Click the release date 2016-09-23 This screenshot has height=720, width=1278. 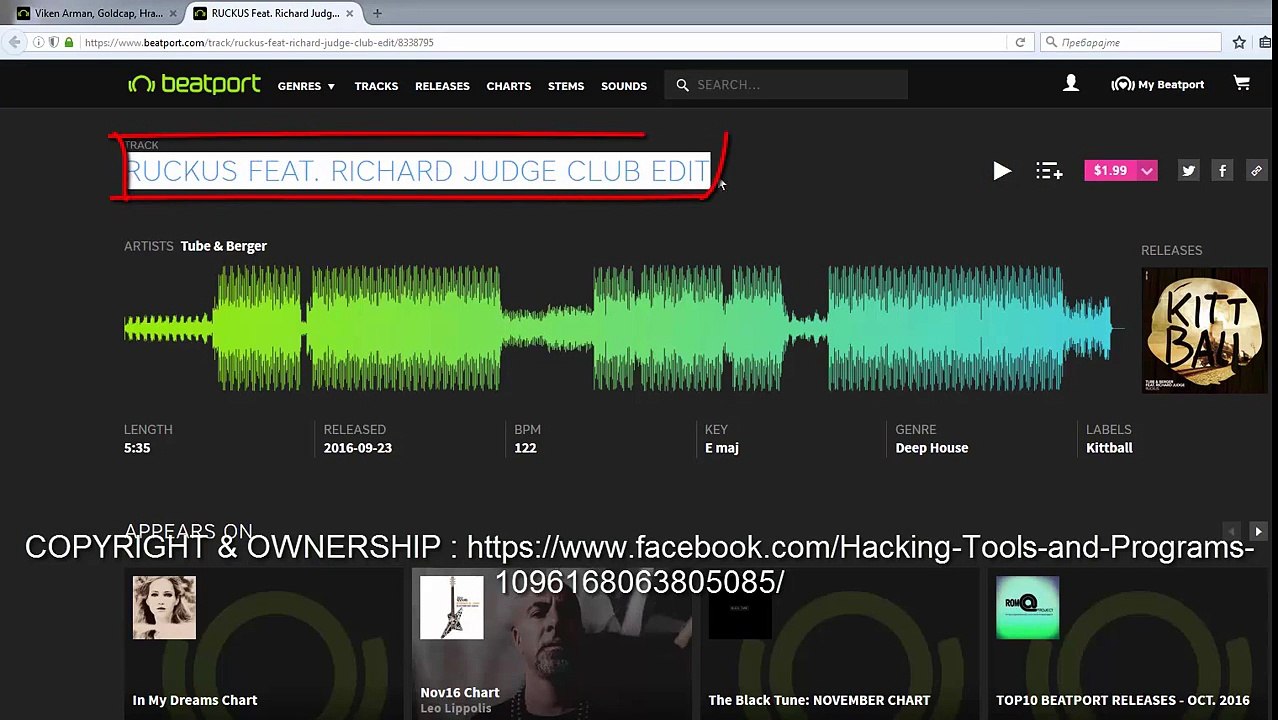(357, 448)
